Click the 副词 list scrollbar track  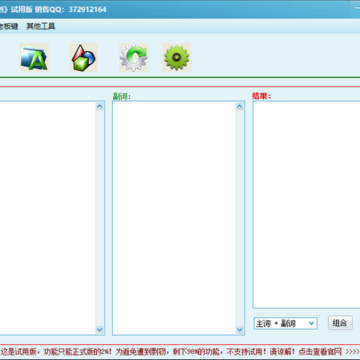240,218
